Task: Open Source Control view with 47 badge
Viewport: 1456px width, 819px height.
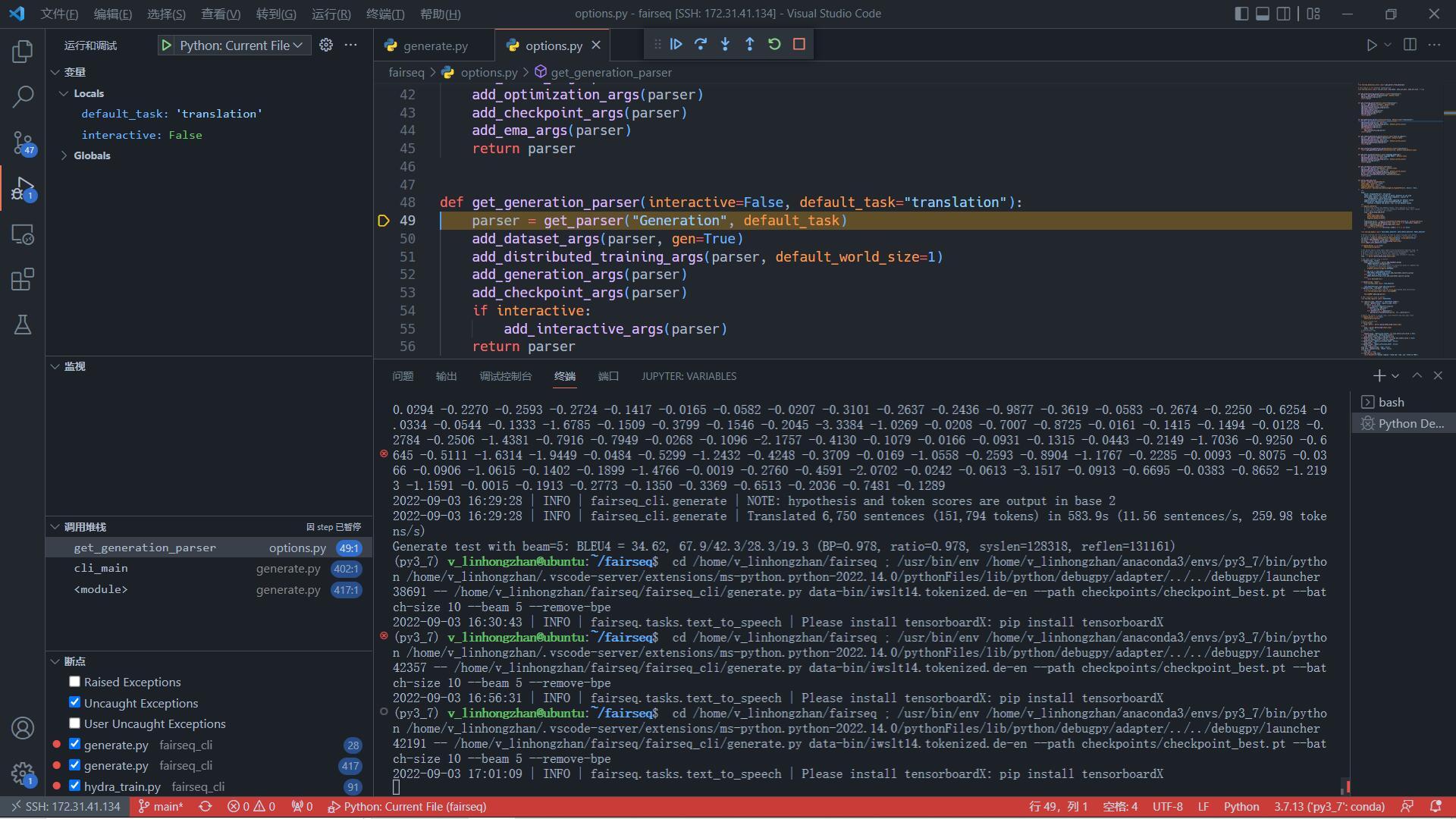Action: 23,143
